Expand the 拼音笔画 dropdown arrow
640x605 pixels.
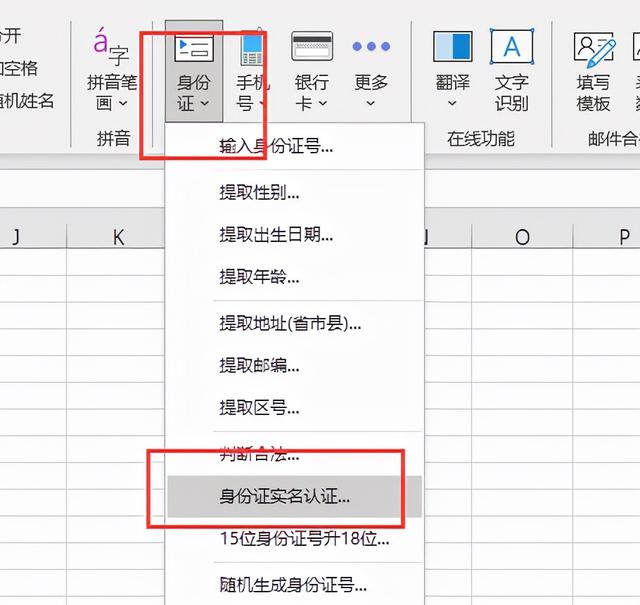click(123, 103)
